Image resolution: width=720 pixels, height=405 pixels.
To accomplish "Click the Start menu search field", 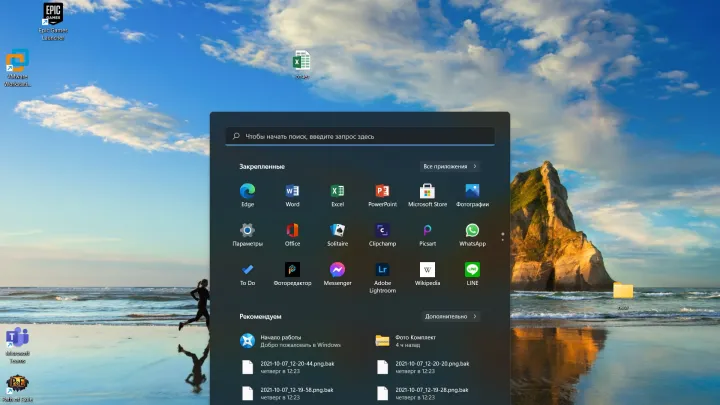I will [x=360, y=136].
